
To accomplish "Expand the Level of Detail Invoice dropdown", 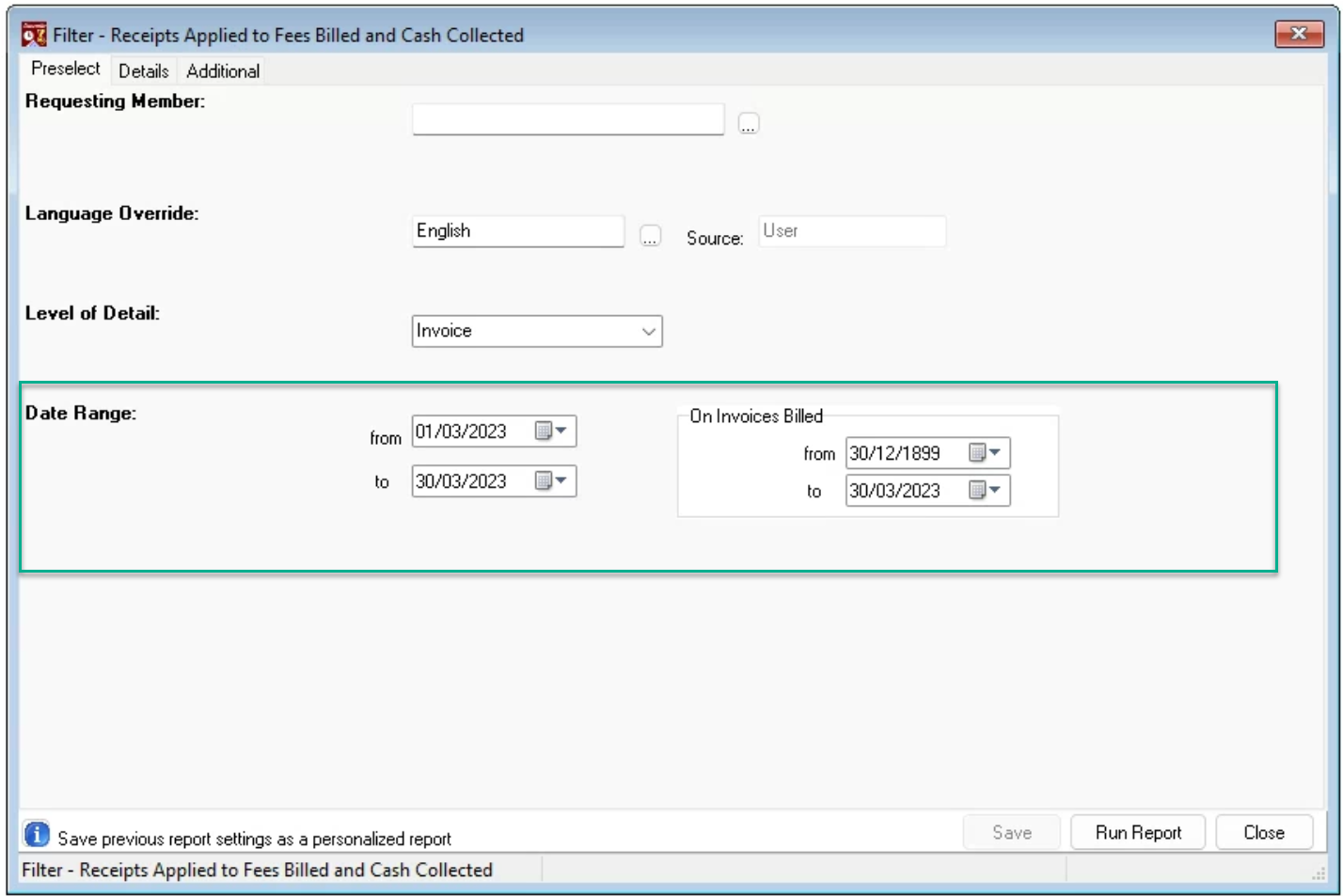I will (649, 331).
